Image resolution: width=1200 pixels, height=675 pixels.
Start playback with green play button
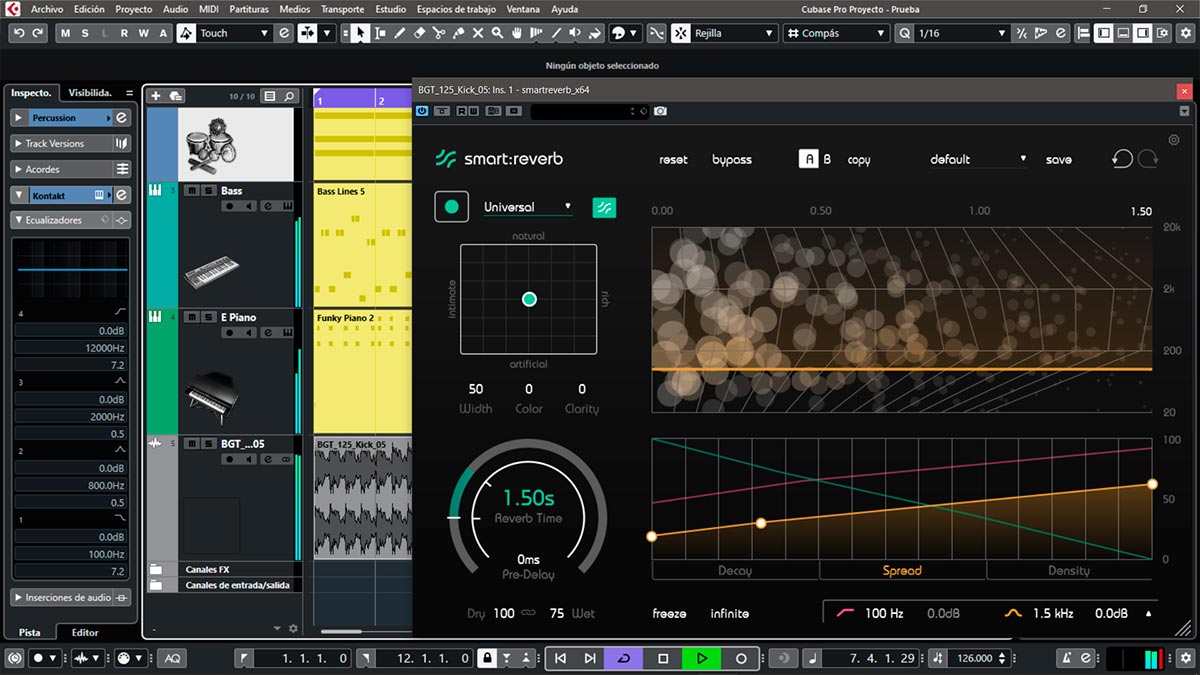702,658
